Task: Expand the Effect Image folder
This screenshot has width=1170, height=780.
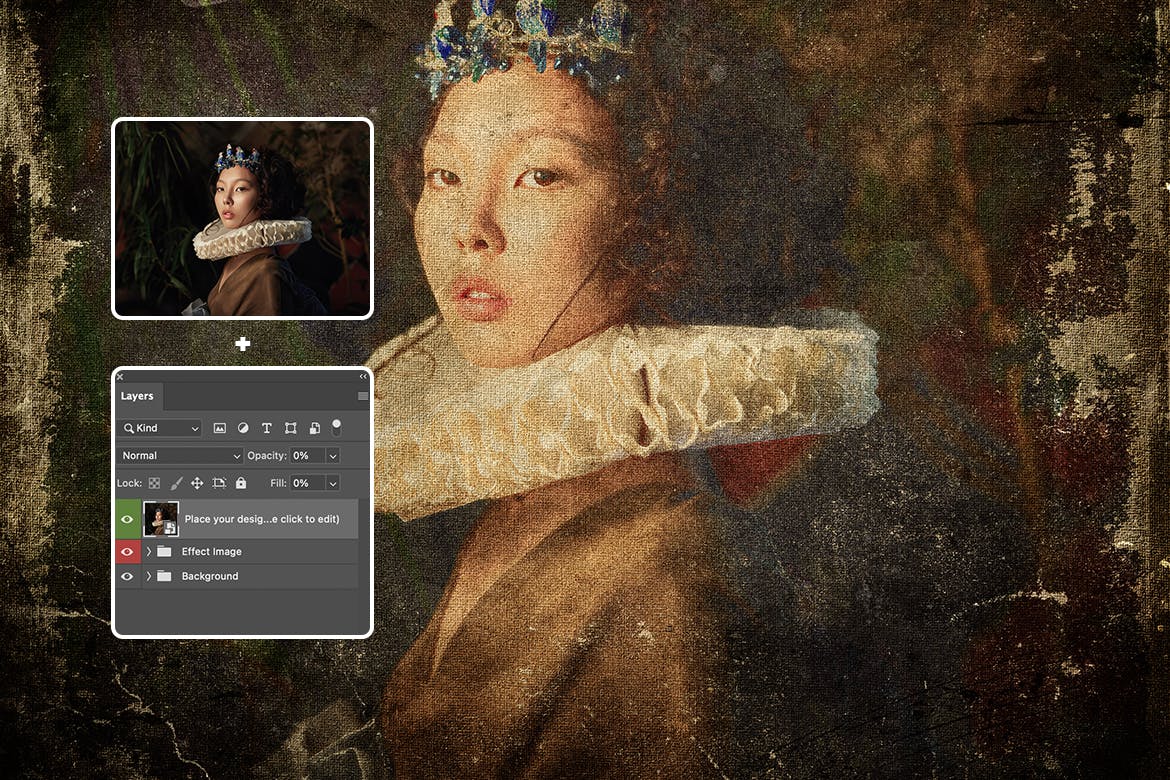Action: (x=149, y=552)
